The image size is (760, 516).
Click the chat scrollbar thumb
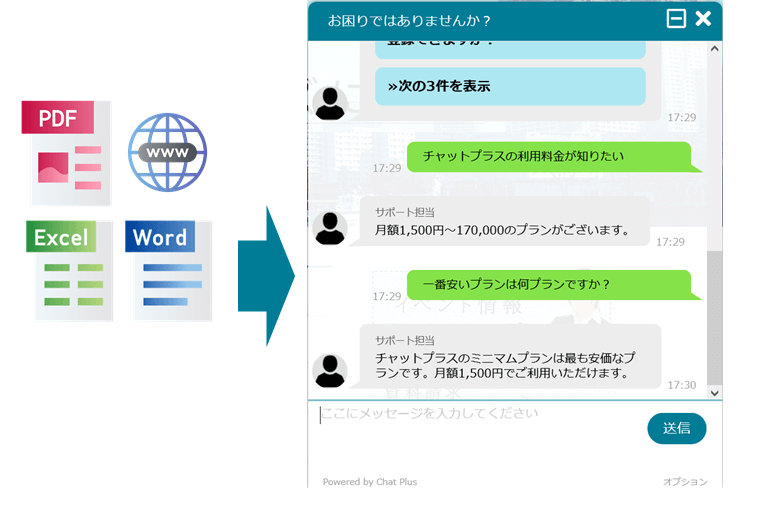pyautogui.click(x=714, y=318)
